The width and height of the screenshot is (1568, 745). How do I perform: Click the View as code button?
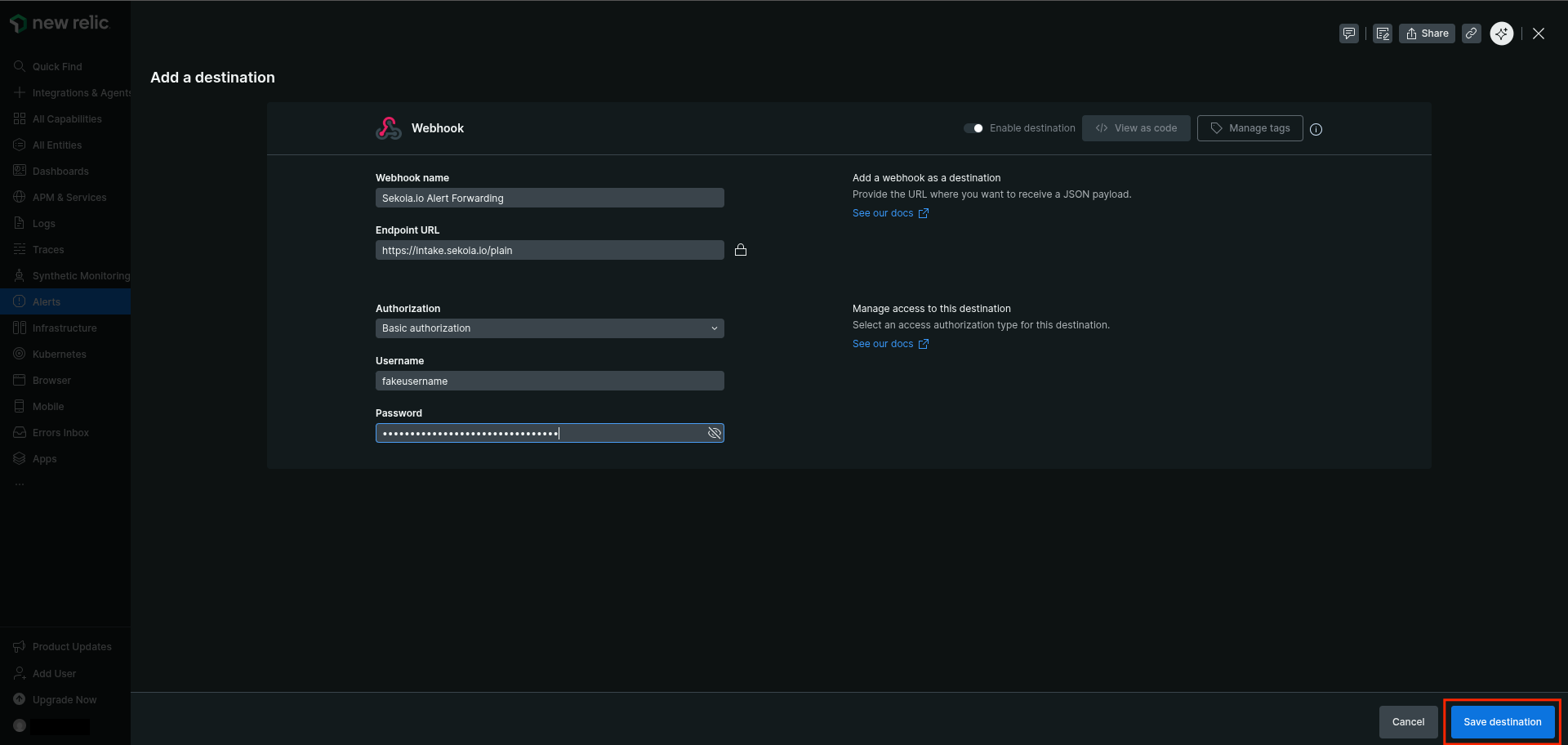tap(1136, 128)
